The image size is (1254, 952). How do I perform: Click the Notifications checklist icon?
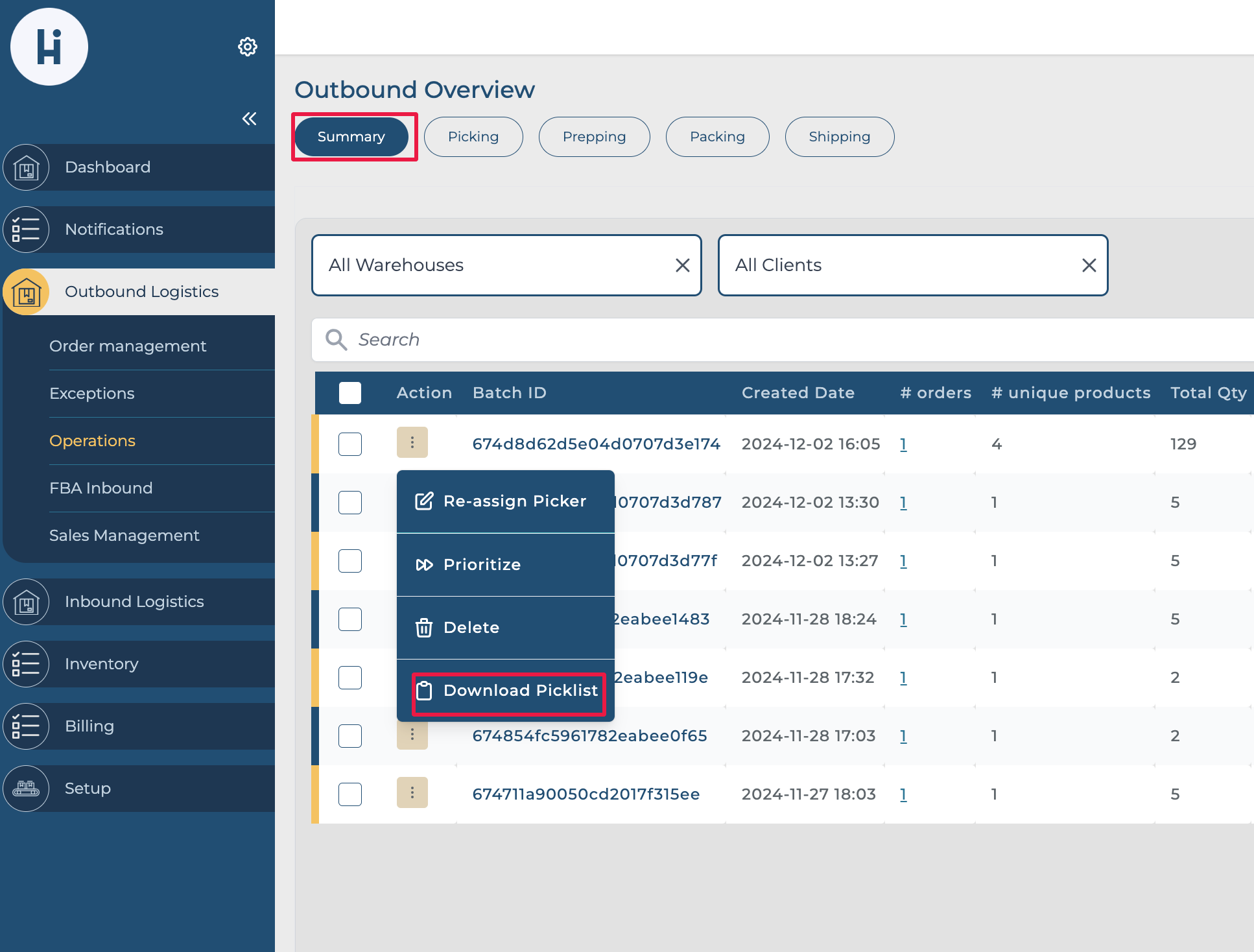[x=26, y=230]
